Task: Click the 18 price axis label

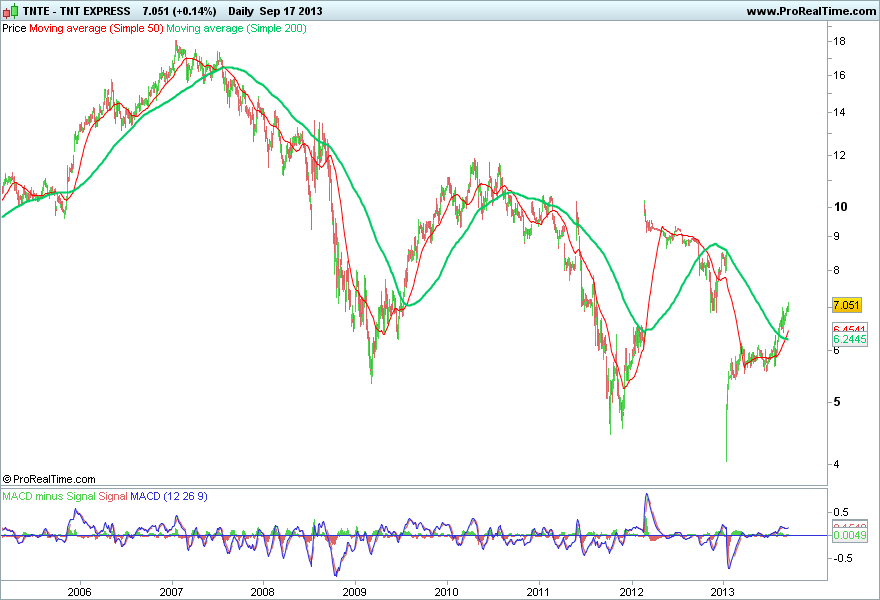Action: click(x=840, y=41)
